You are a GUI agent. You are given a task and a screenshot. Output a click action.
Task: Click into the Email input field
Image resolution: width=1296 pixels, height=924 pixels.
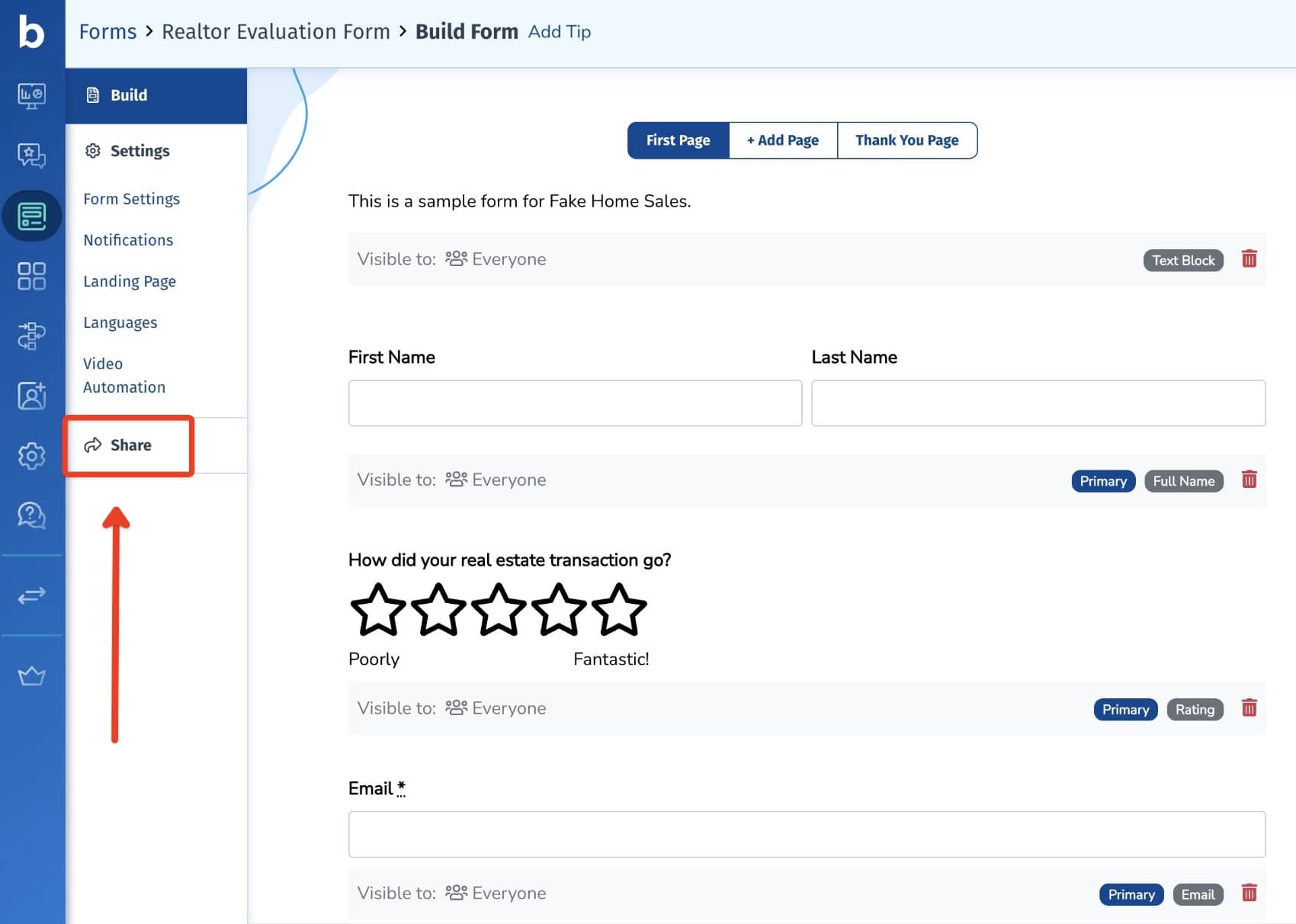pos(806,834)
